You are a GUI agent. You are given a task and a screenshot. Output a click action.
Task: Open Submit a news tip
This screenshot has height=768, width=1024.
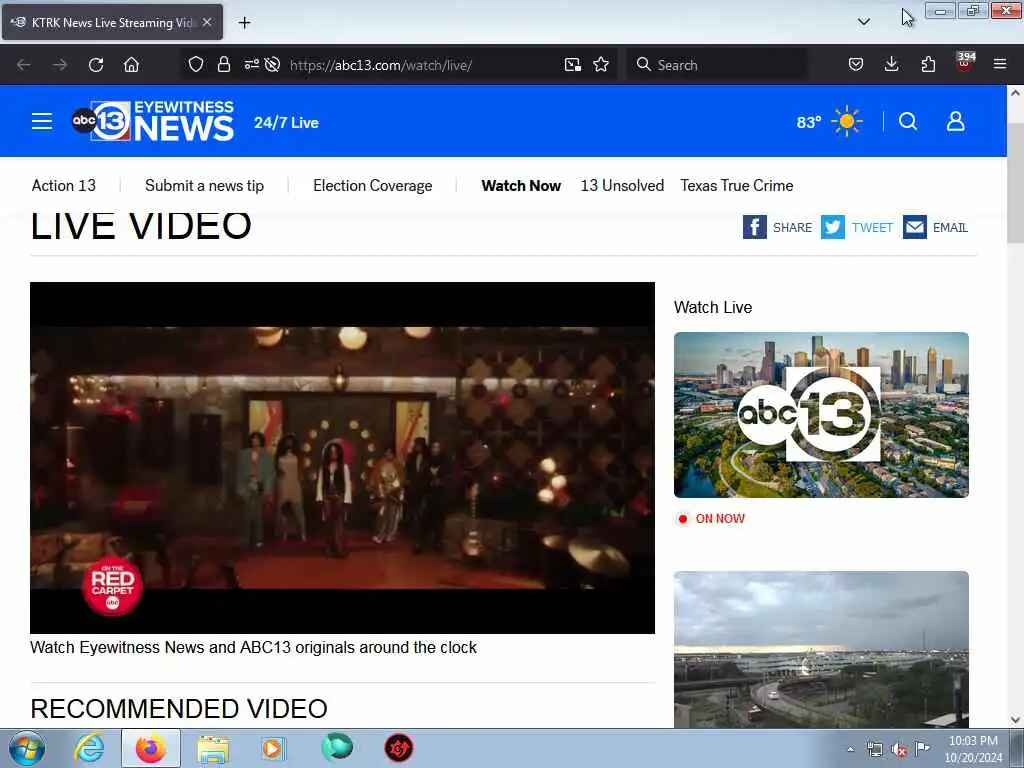(204, 185)
